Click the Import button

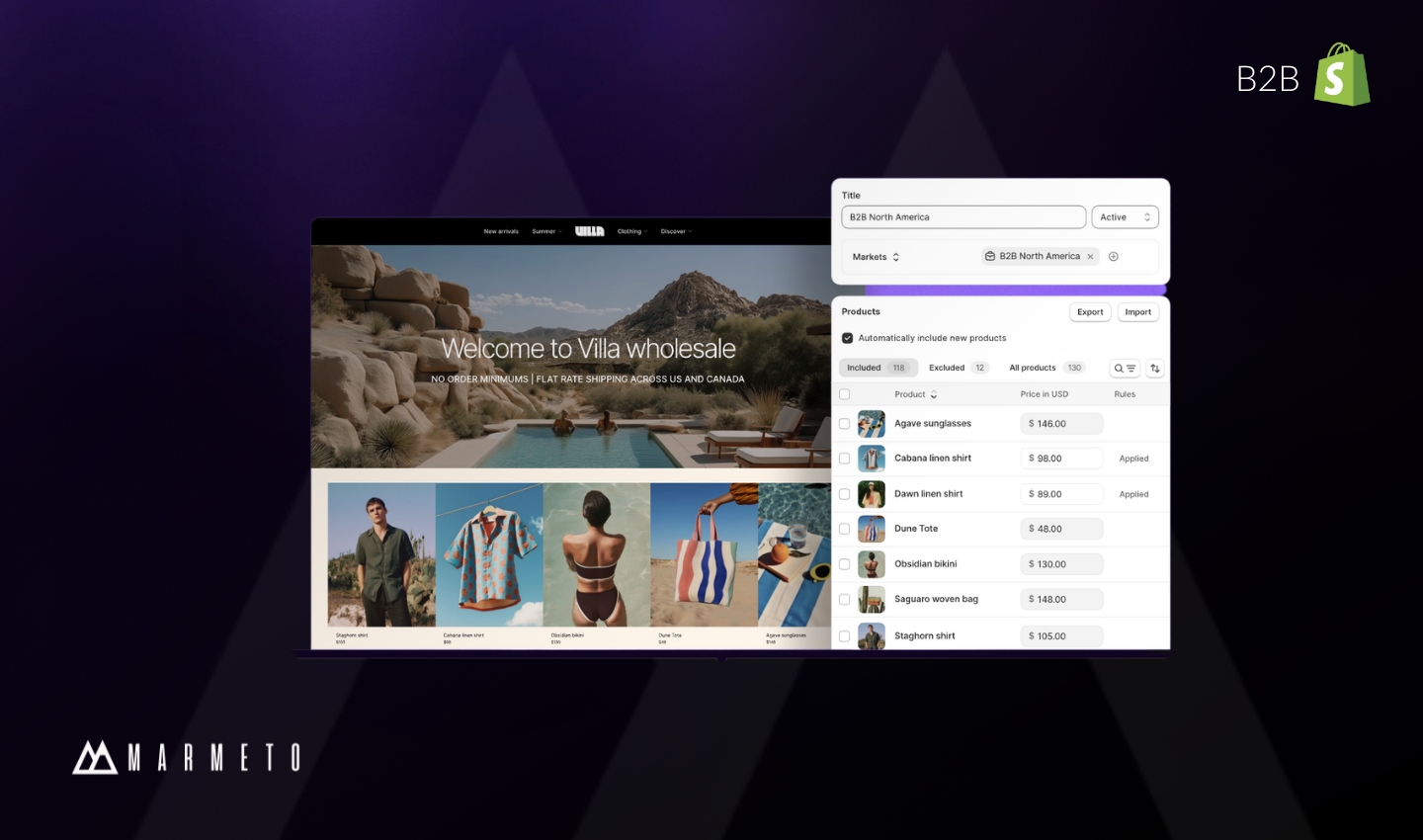(1138, 312)
